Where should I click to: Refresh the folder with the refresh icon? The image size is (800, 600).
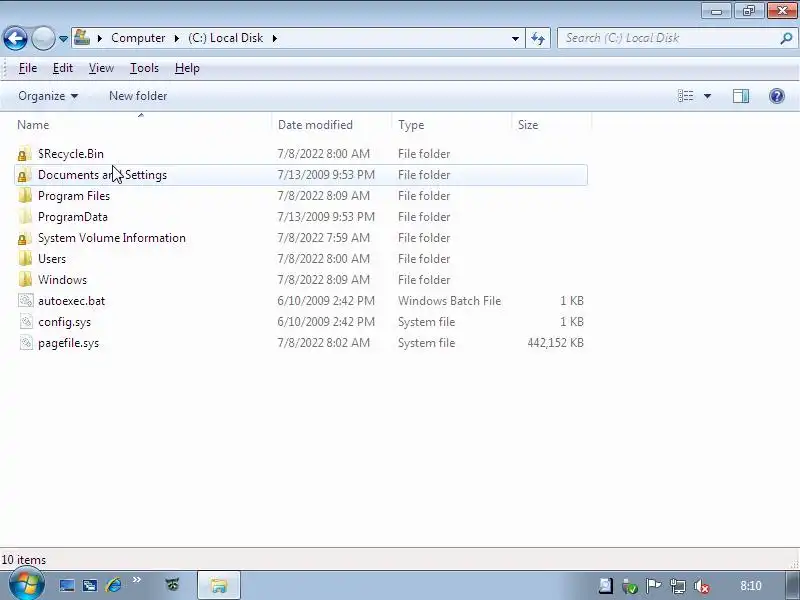pyautogui.click(x=538, y=38)
